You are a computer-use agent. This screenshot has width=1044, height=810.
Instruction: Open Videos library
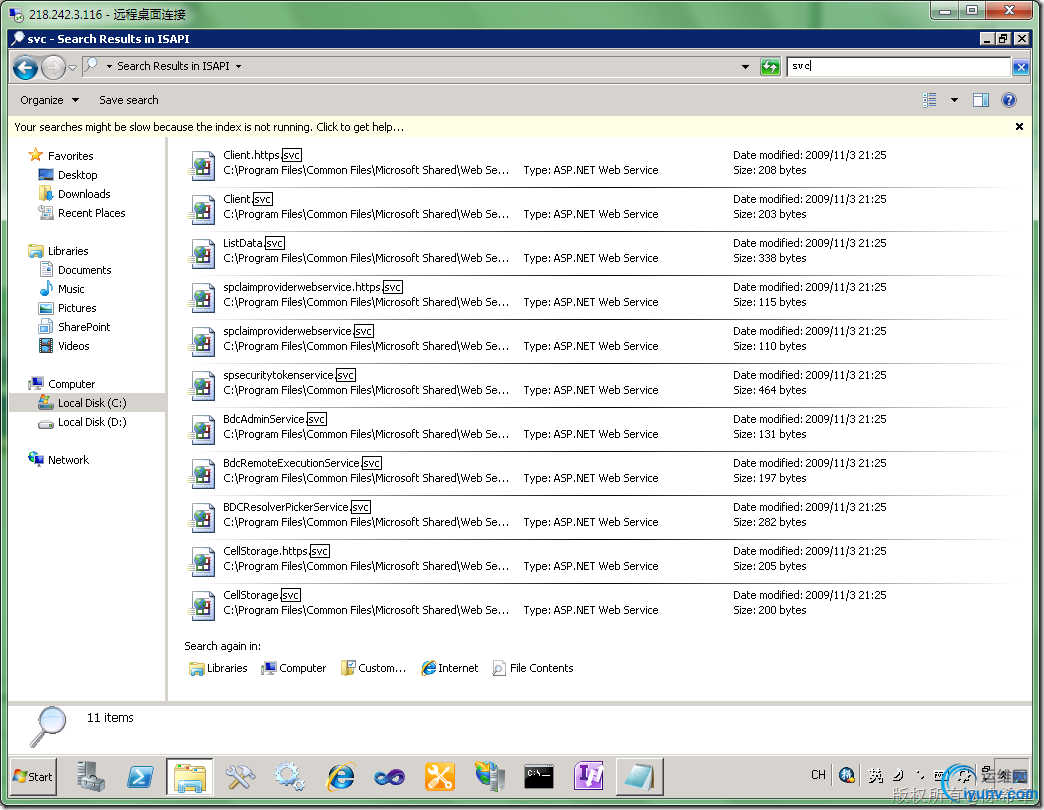(65, 345)
